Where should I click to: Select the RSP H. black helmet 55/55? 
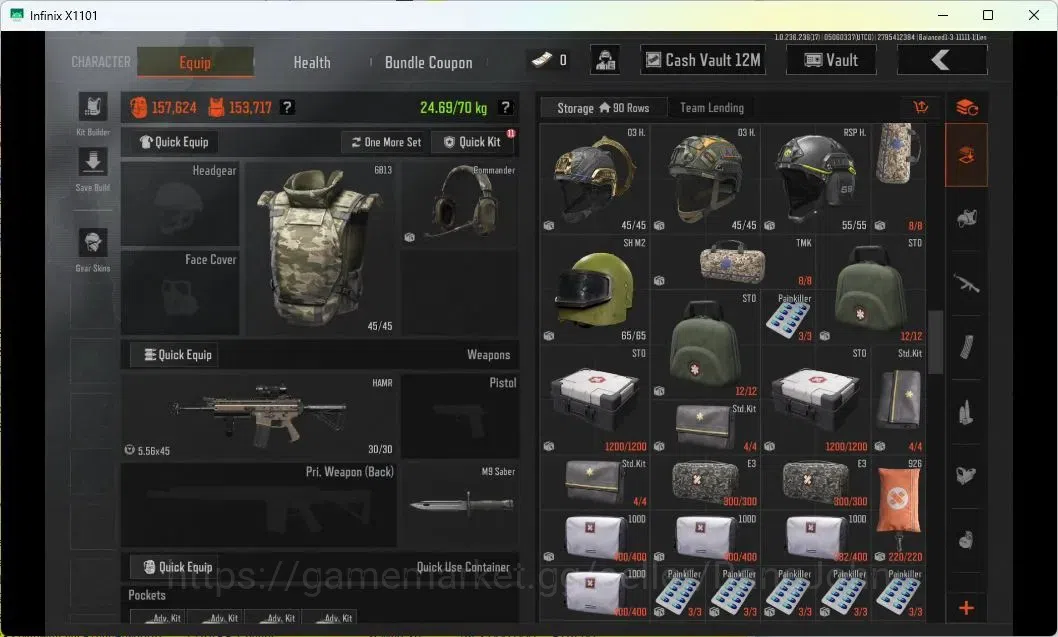(815, 179)
